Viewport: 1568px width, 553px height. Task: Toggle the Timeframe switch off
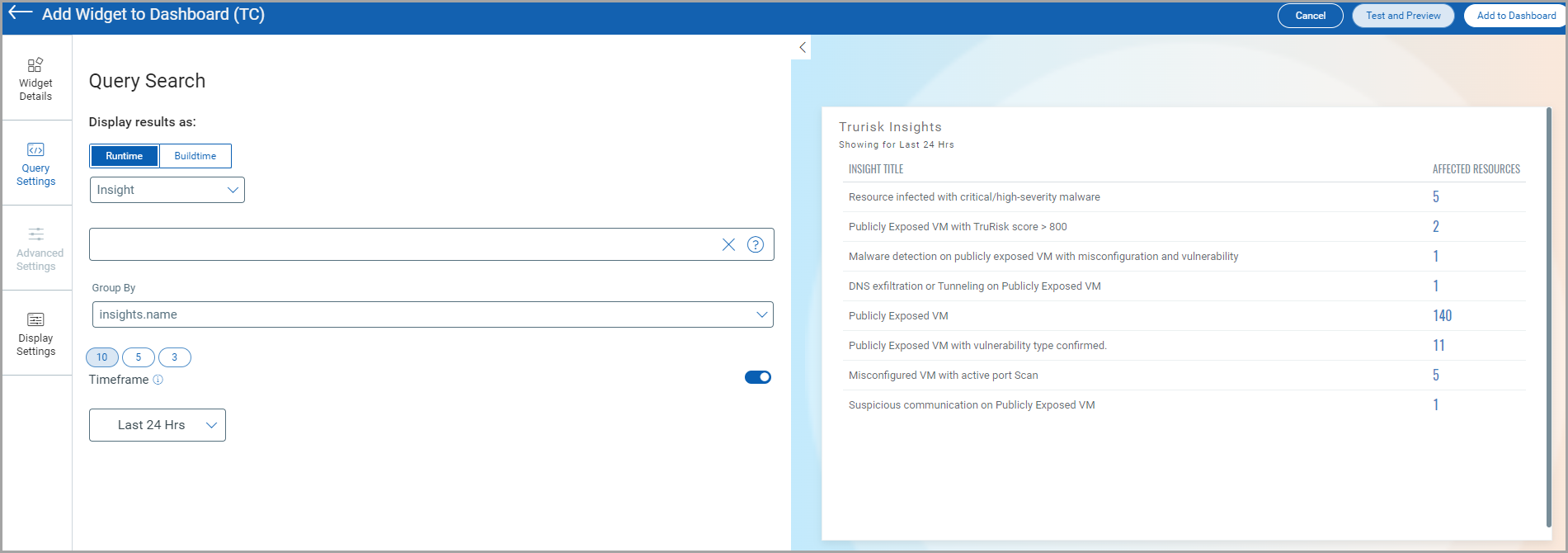click(x=758, y=377)
